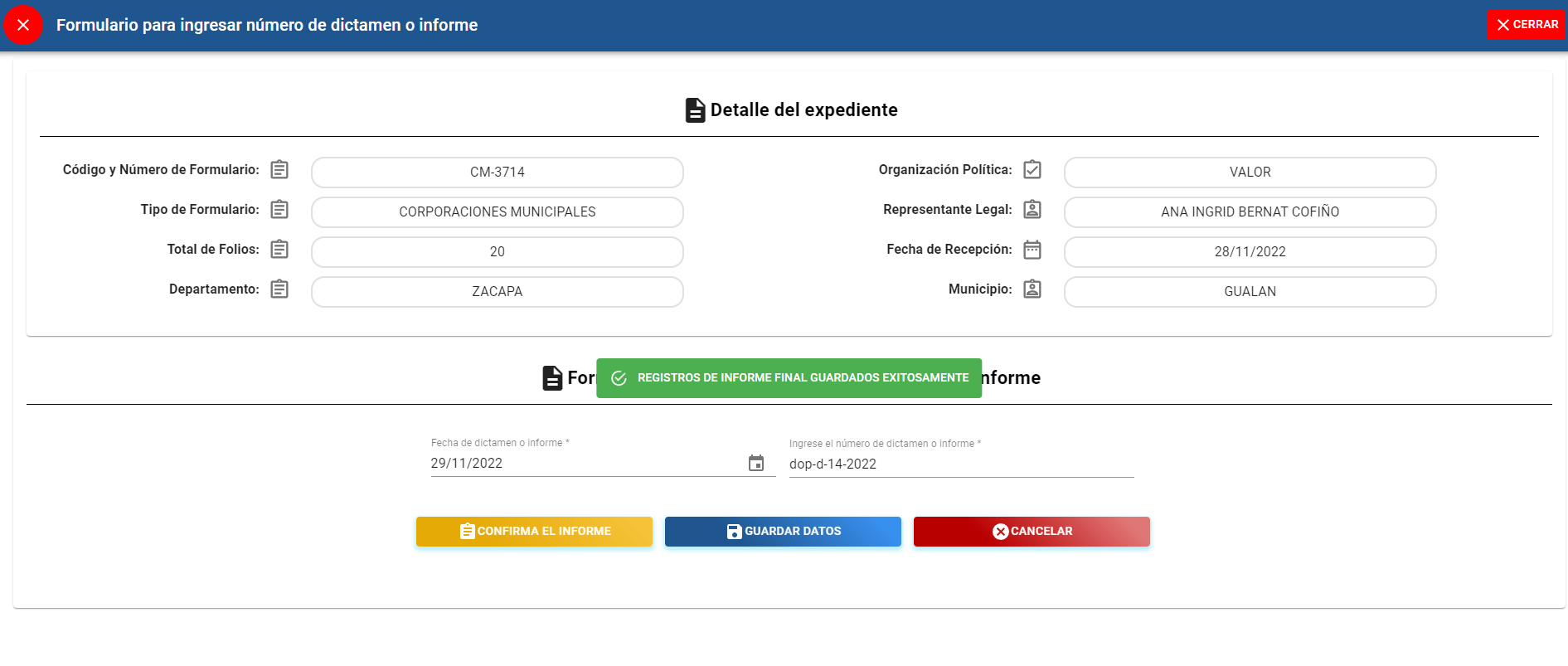Viewport: 1568px width, 666px height.
Task: Click calendar icon next to Fecha de Recepción
Action: [x=1032, y=250]
